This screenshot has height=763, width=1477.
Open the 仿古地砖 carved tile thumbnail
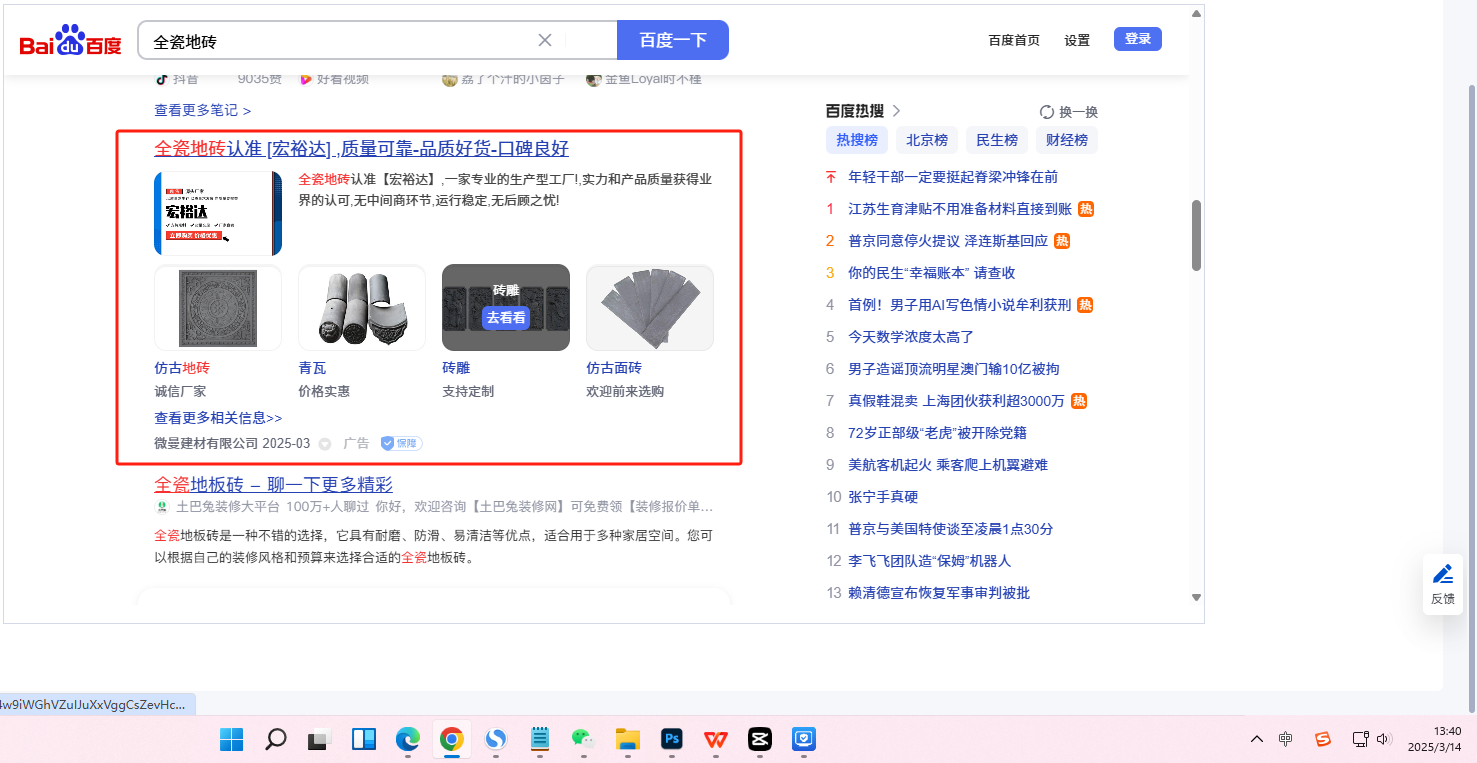pos(218,308)
